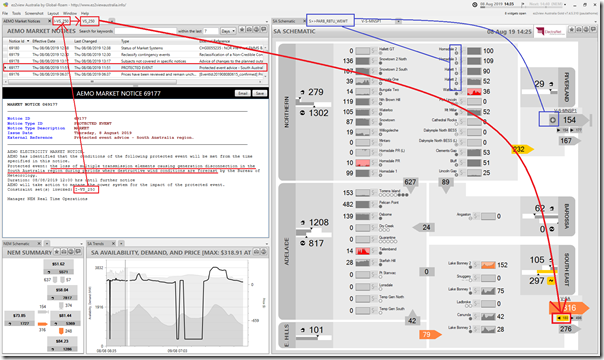Click the star icon in NEM Summary header
Screen dimensions: 604x360
[x=57, y=251]
